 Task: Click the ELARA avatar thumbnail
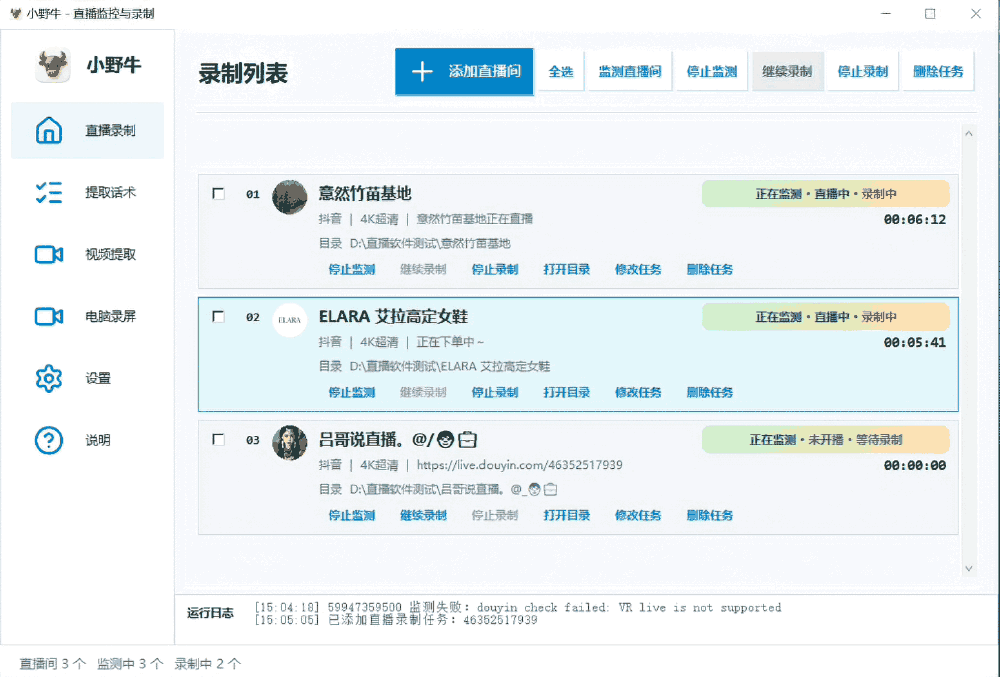click(290, 320)
